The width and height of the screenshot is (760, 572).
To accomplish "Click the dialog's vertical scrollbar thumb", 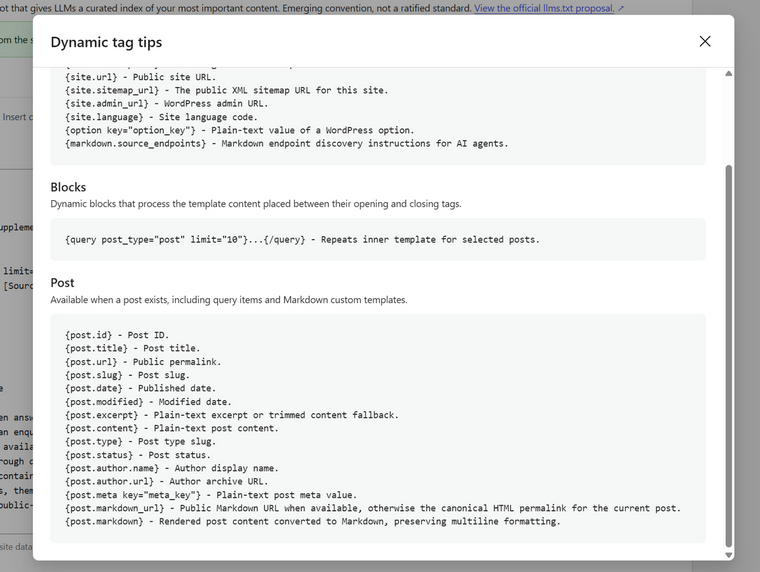I will click(728, 356).
